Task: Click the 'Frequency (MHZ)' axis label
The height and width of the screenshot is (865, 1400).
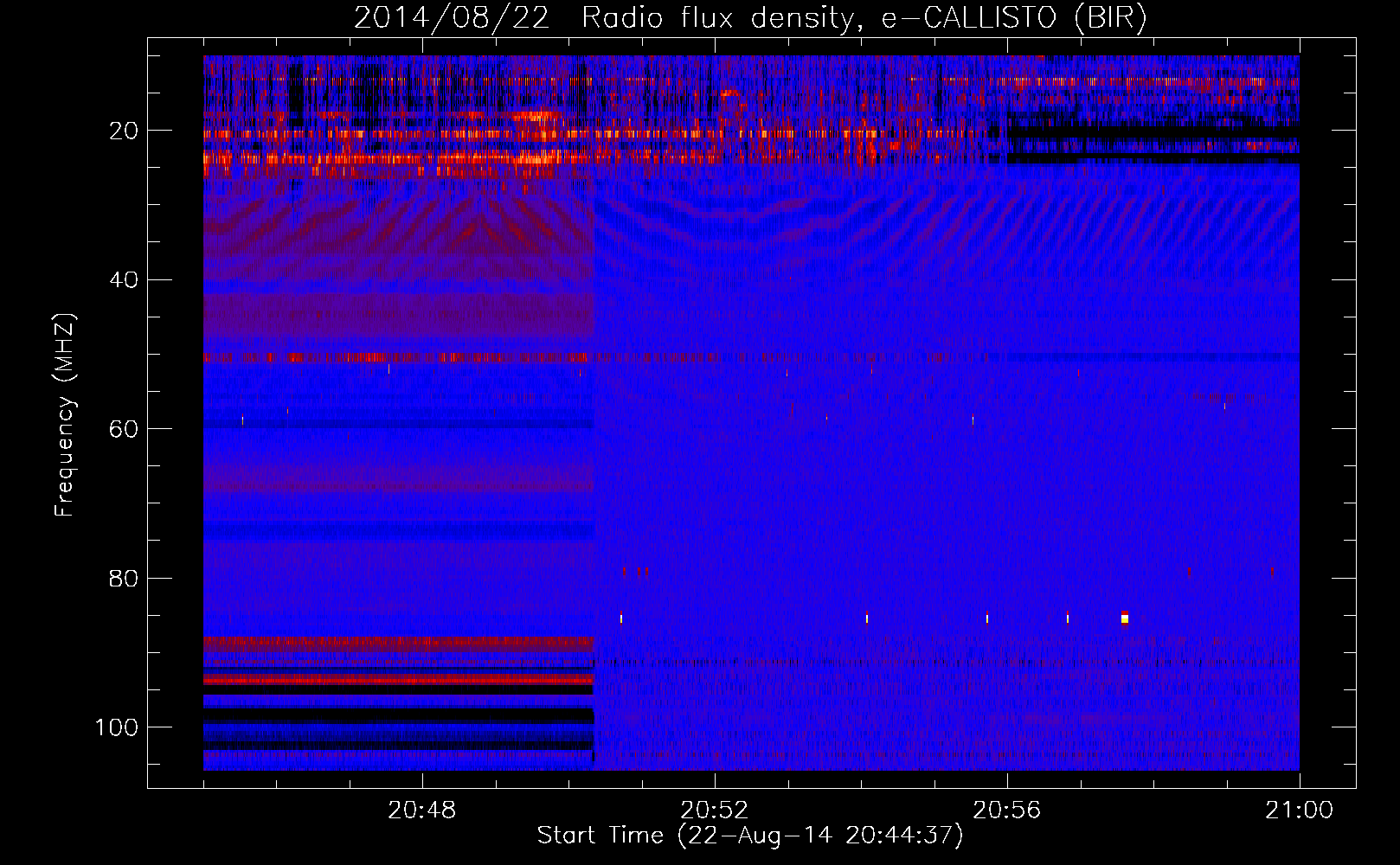Action: 65,414
